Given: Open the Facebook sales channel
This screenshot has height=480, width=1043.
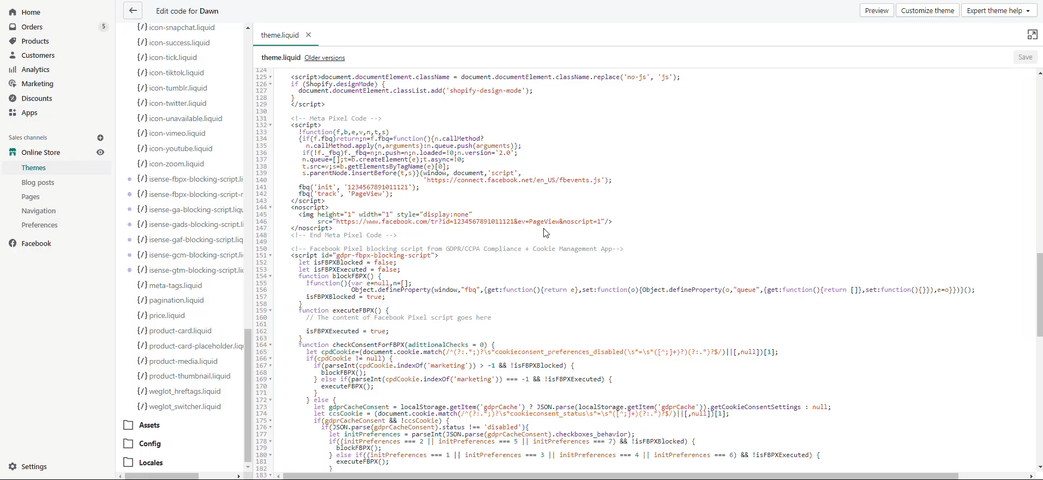Looking at the screenshot, I should coord(36,244).
